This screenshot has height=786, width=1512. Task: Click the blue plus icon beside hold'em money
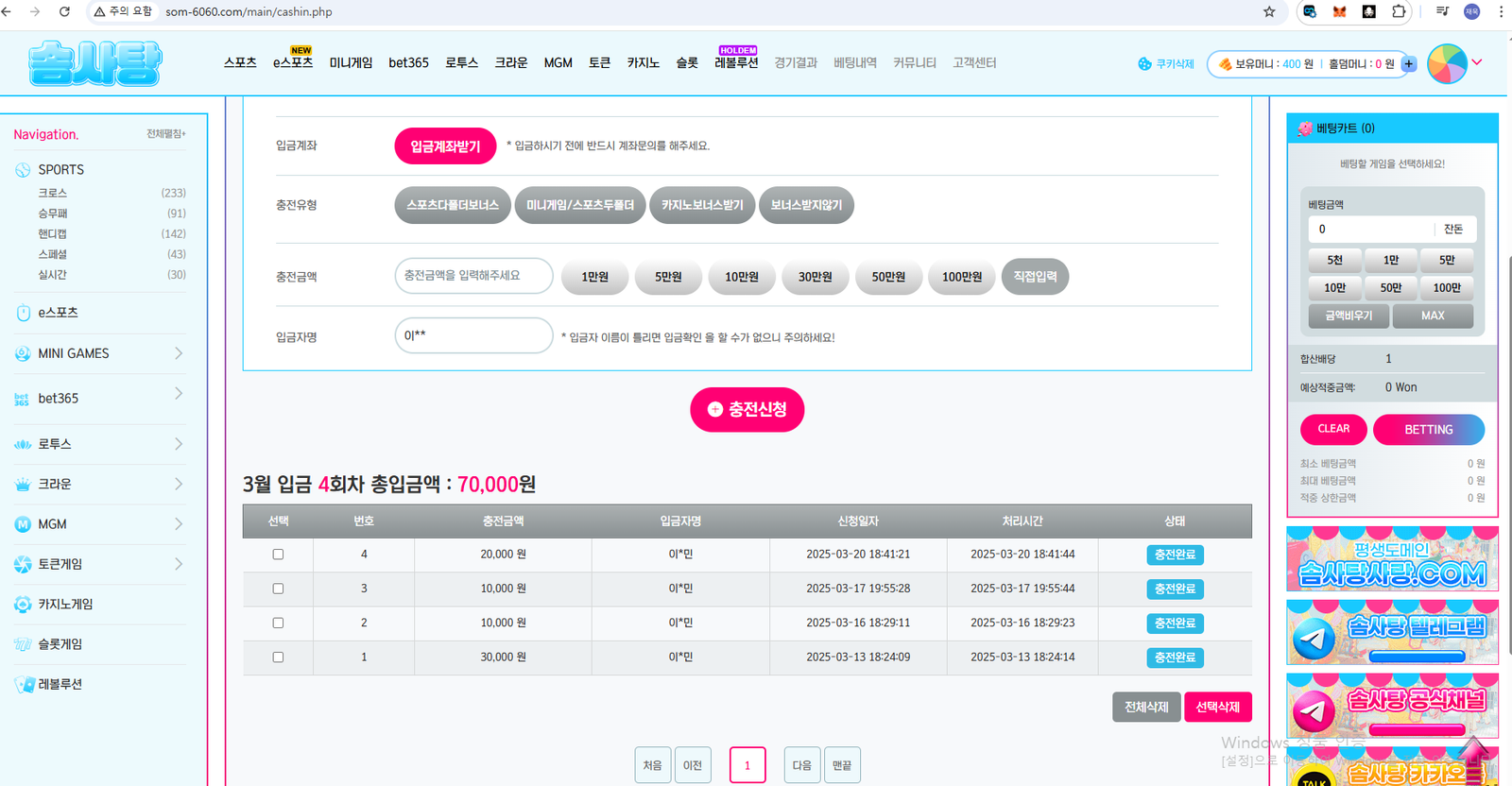tap(1409, 64)
